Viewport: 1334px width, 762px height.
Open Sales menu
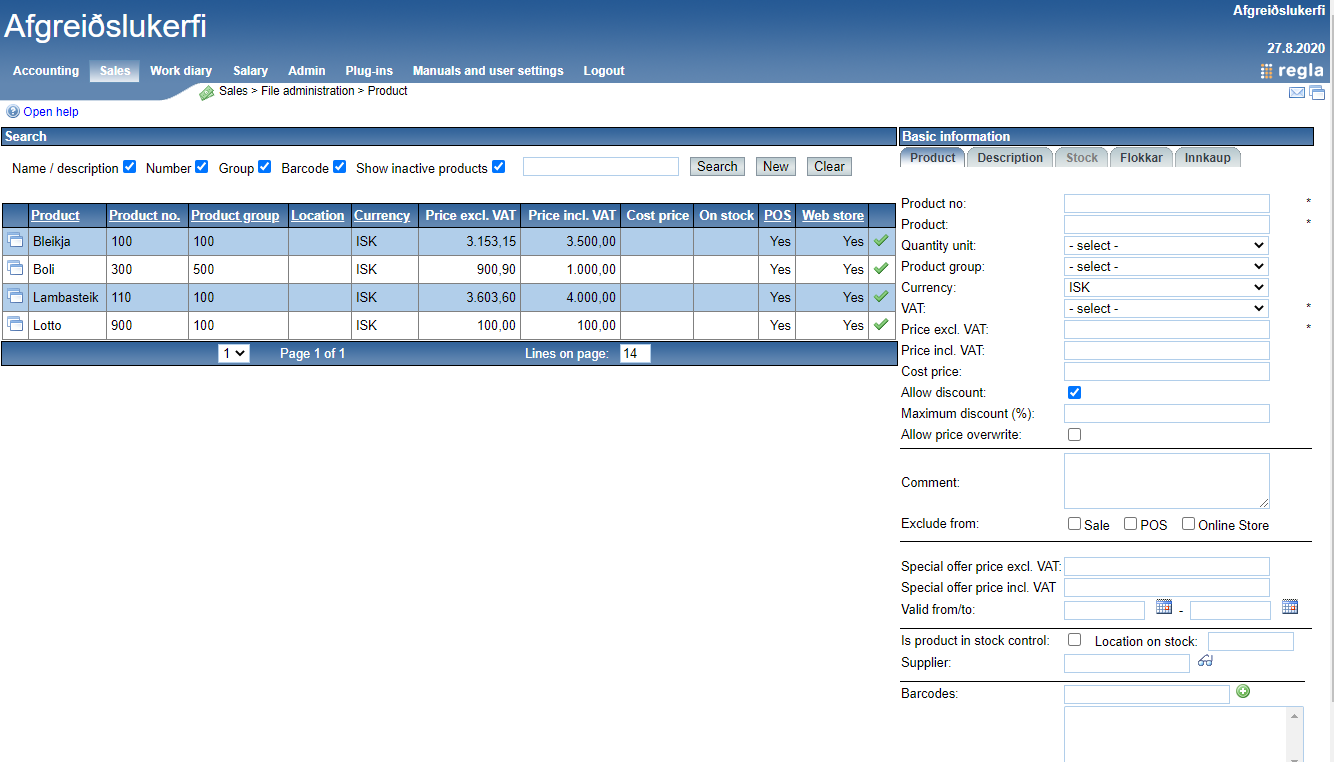pos(115,71)
